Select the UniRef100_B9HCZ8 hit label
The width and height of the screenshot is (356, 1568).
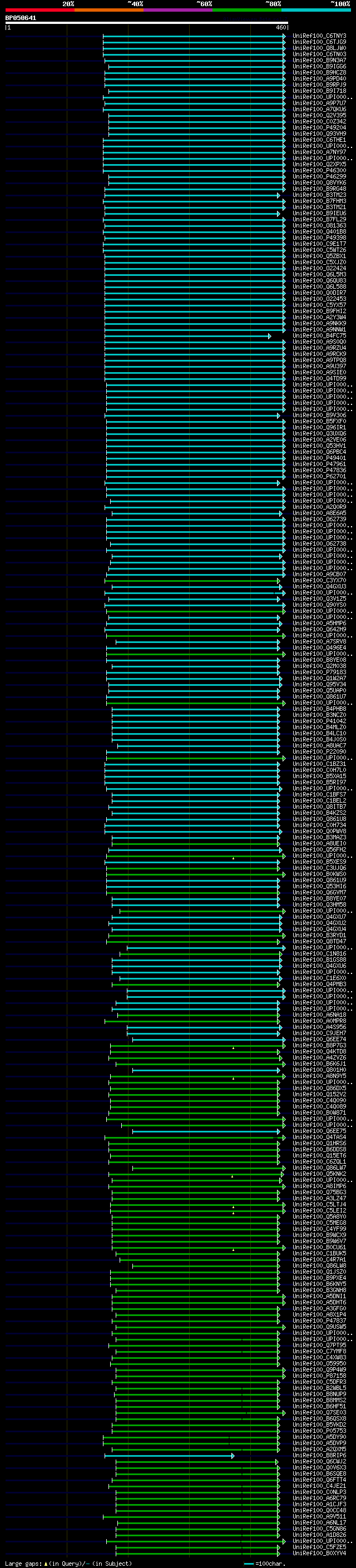click(319, 73)
